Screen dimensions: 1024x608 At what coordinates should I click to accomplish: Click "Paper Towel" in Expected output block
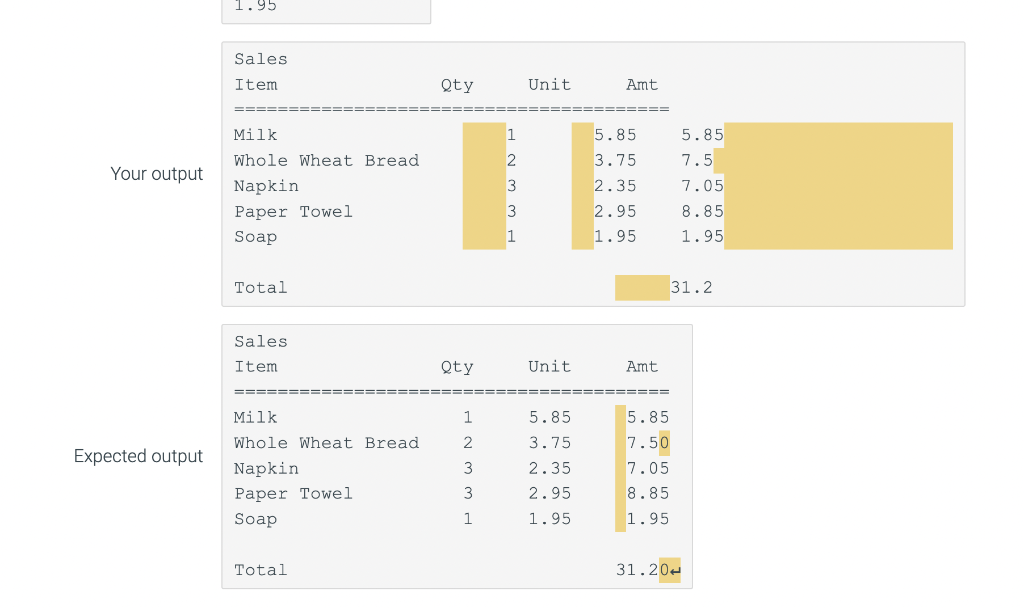(293, 494)
